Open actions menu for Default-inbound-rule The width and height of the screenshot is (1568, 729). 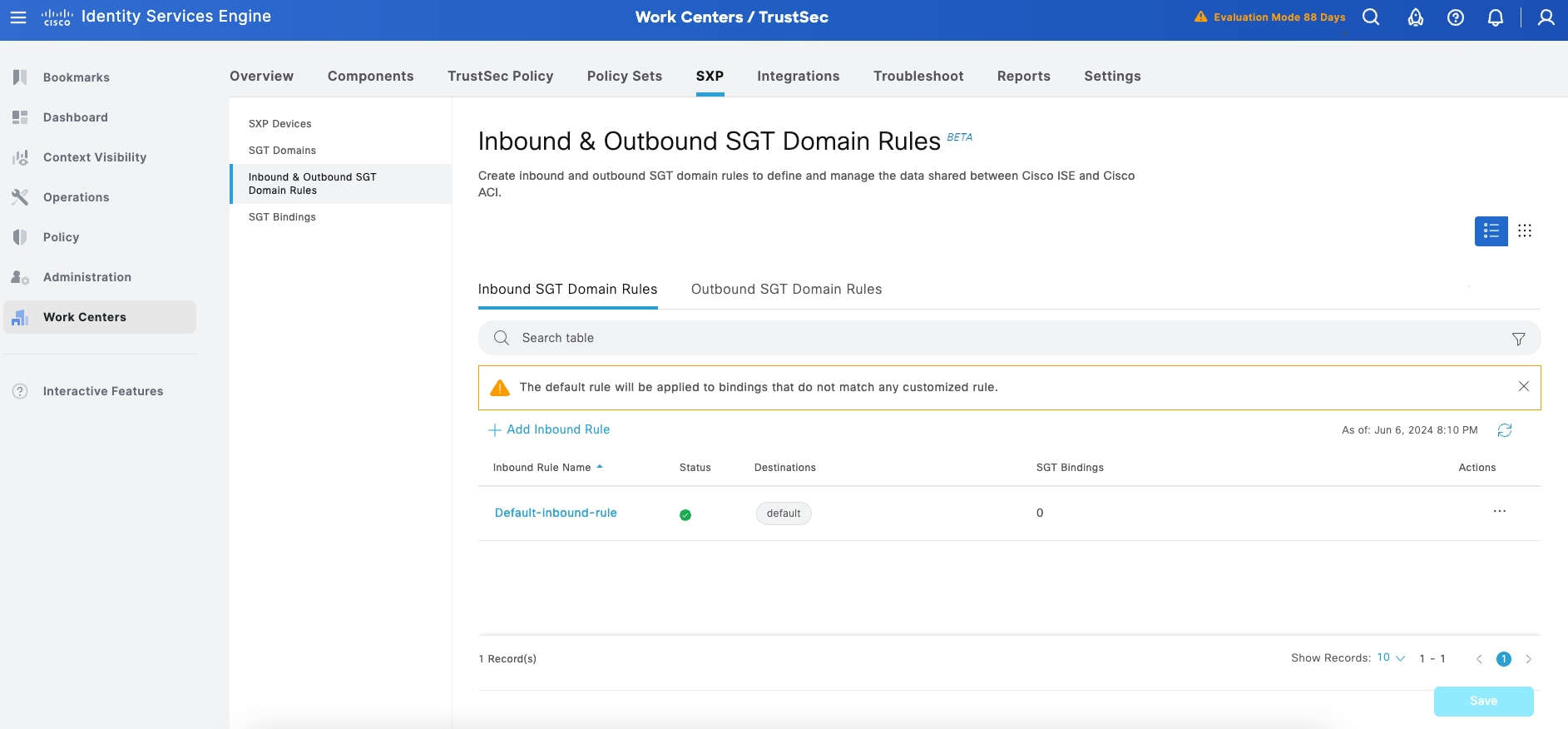pyautogui.click(x=1499, y=512)
